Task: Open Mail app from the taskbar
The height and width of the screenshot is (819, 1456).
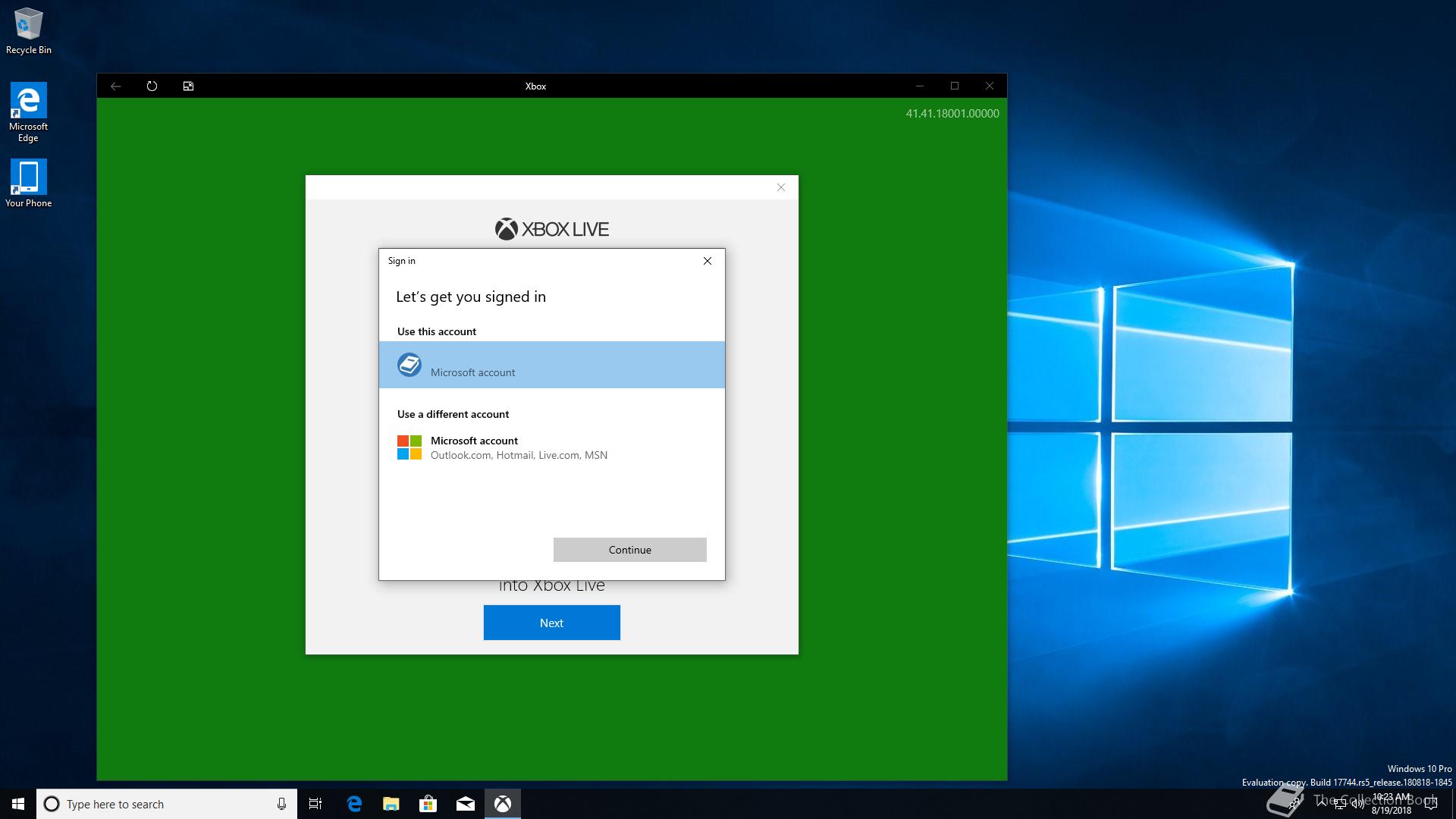Action: point(466,804)
